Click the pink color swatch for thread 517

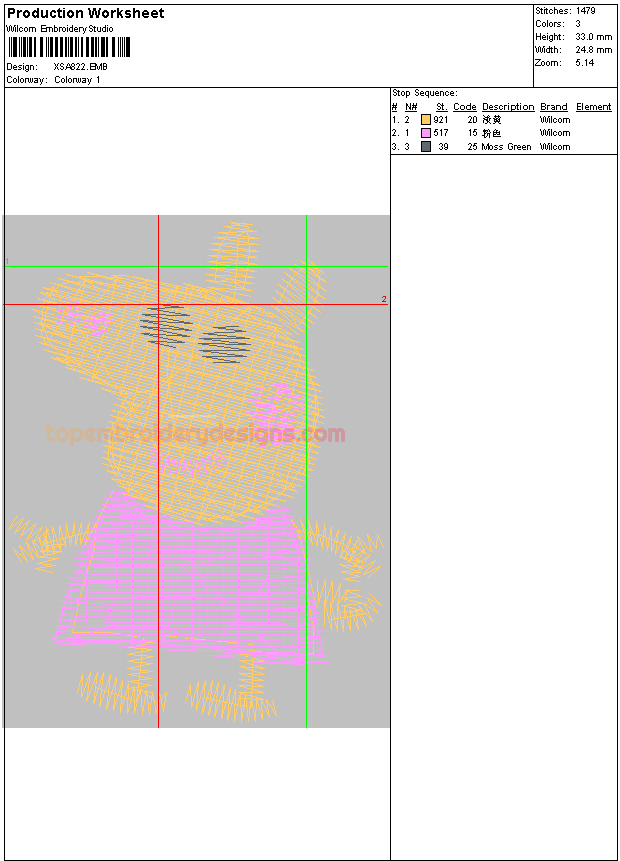click(426, 133)
